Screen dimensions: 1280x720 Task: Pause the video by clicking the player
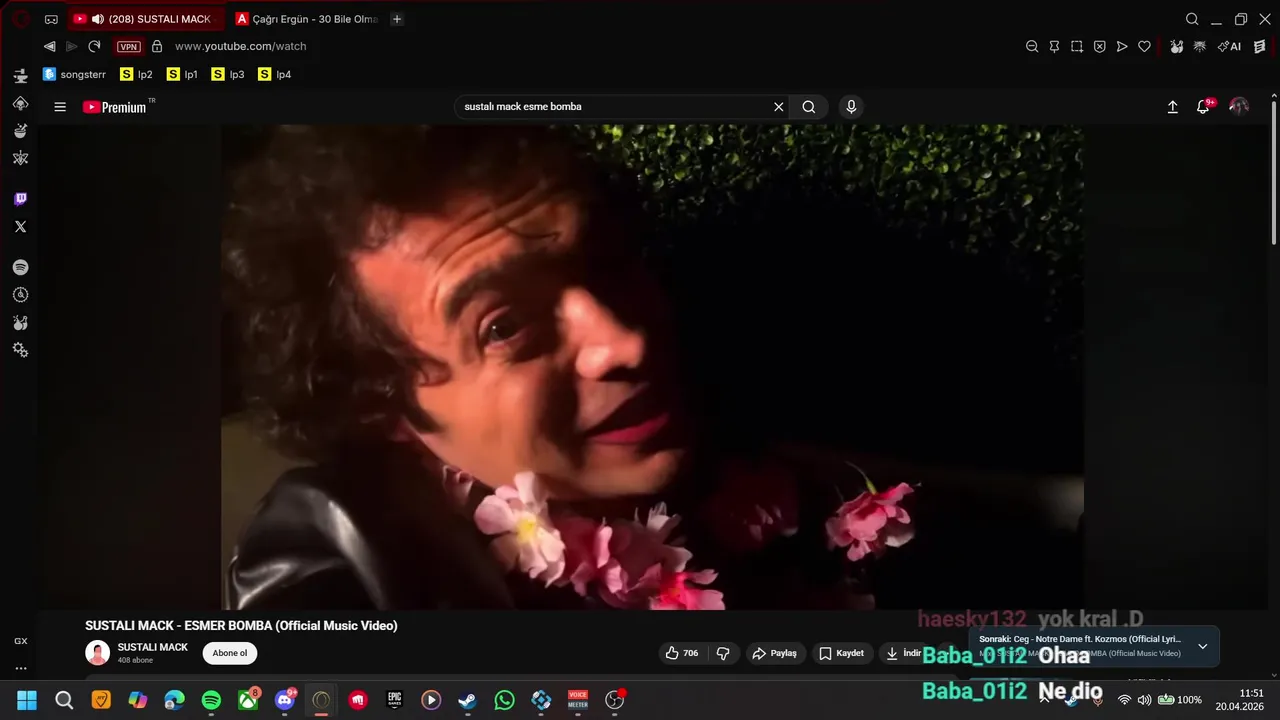coord(652,367)
